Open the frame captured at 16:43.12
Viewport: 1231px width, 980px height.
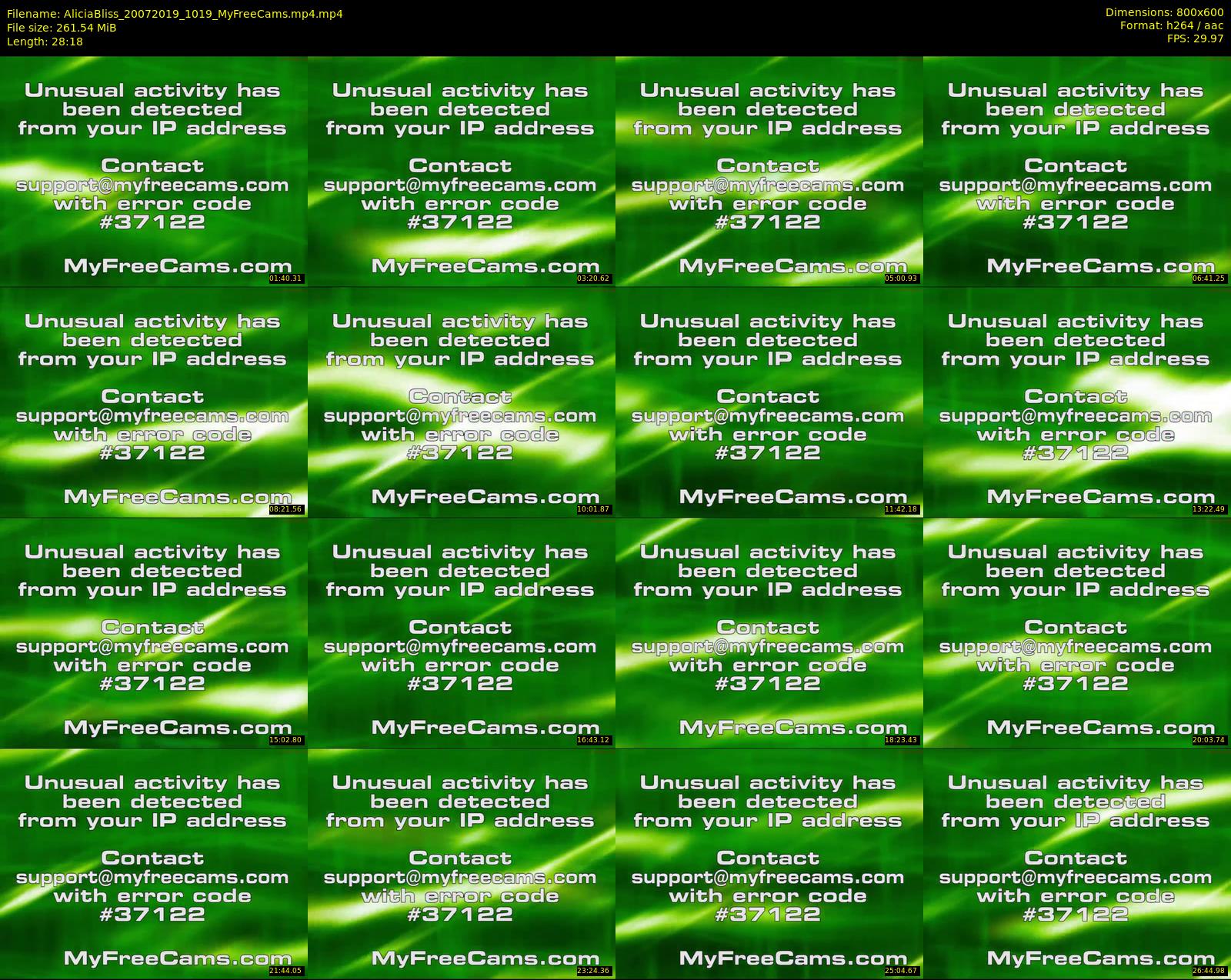click(461, 632)
